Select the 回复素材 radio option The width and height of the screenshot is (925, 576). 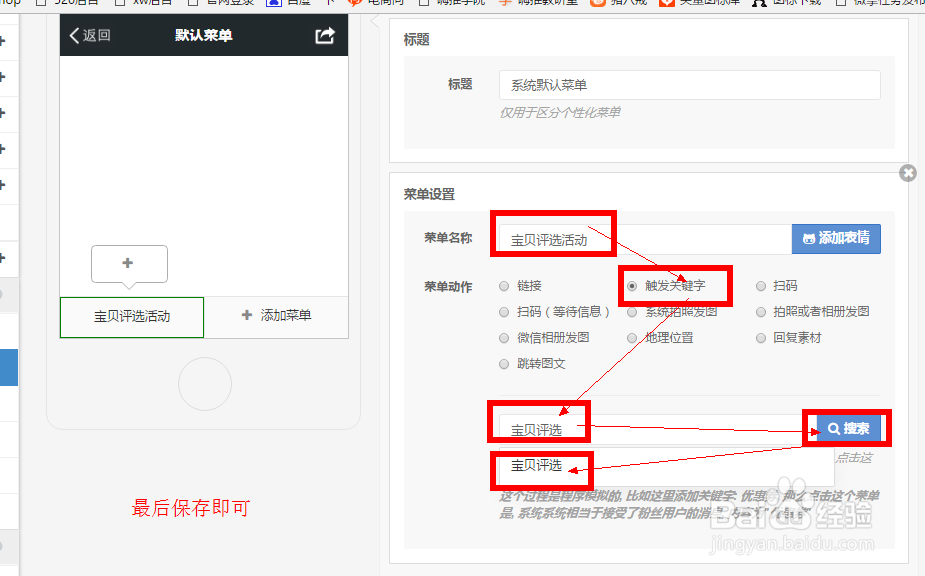pos(761,337)
